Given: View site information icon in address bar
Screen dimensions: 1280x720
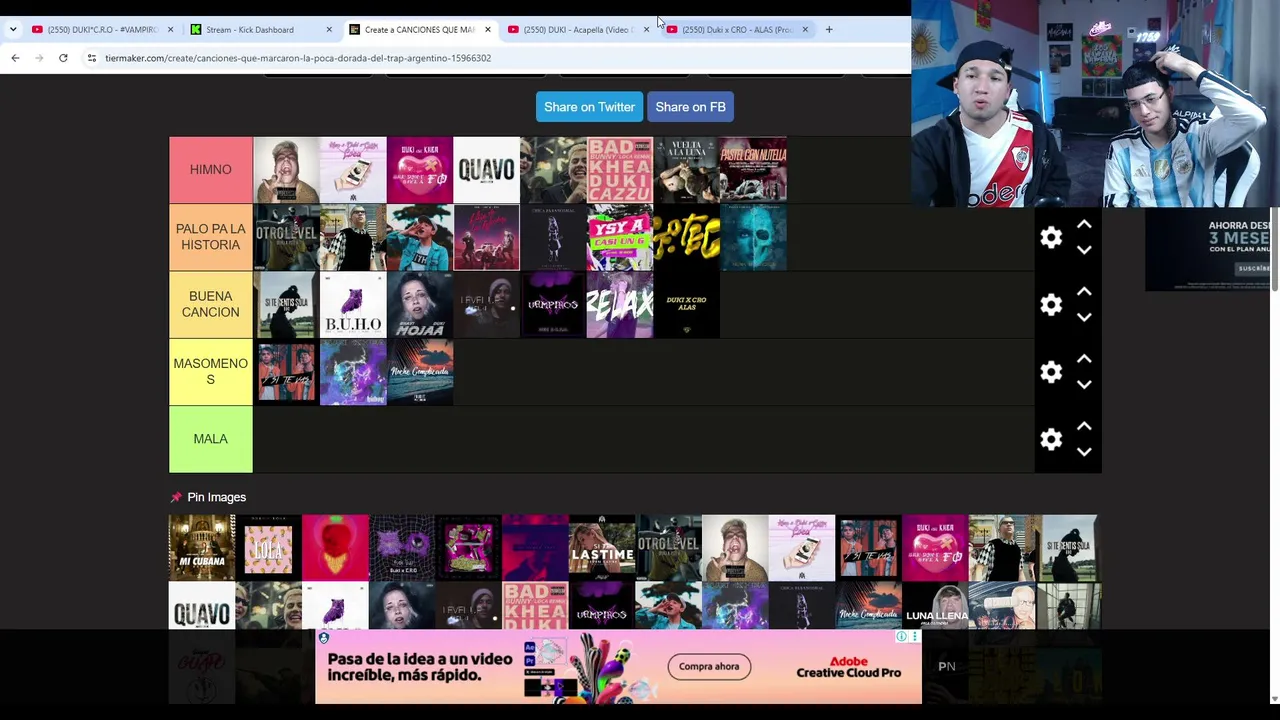Looking at the screenshot, I should pos(92,58).
